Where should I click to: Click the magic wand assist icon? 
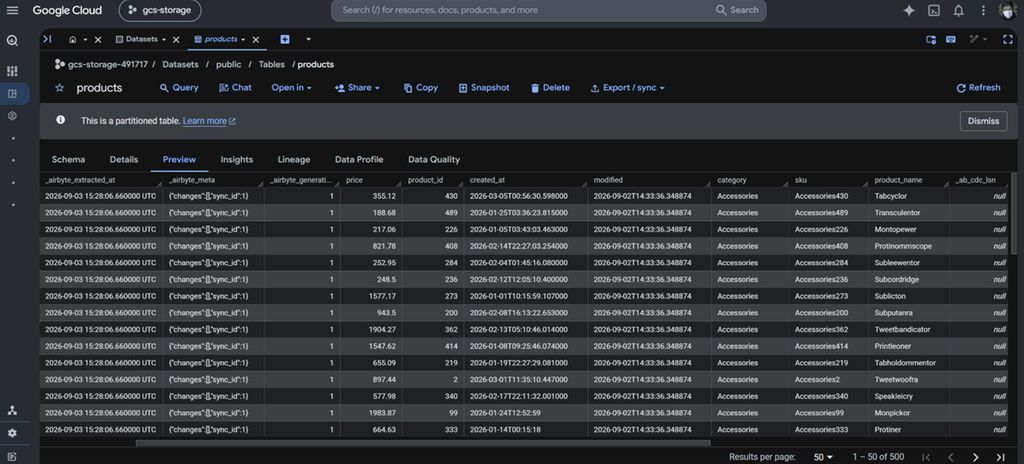(x=974, y=40)
